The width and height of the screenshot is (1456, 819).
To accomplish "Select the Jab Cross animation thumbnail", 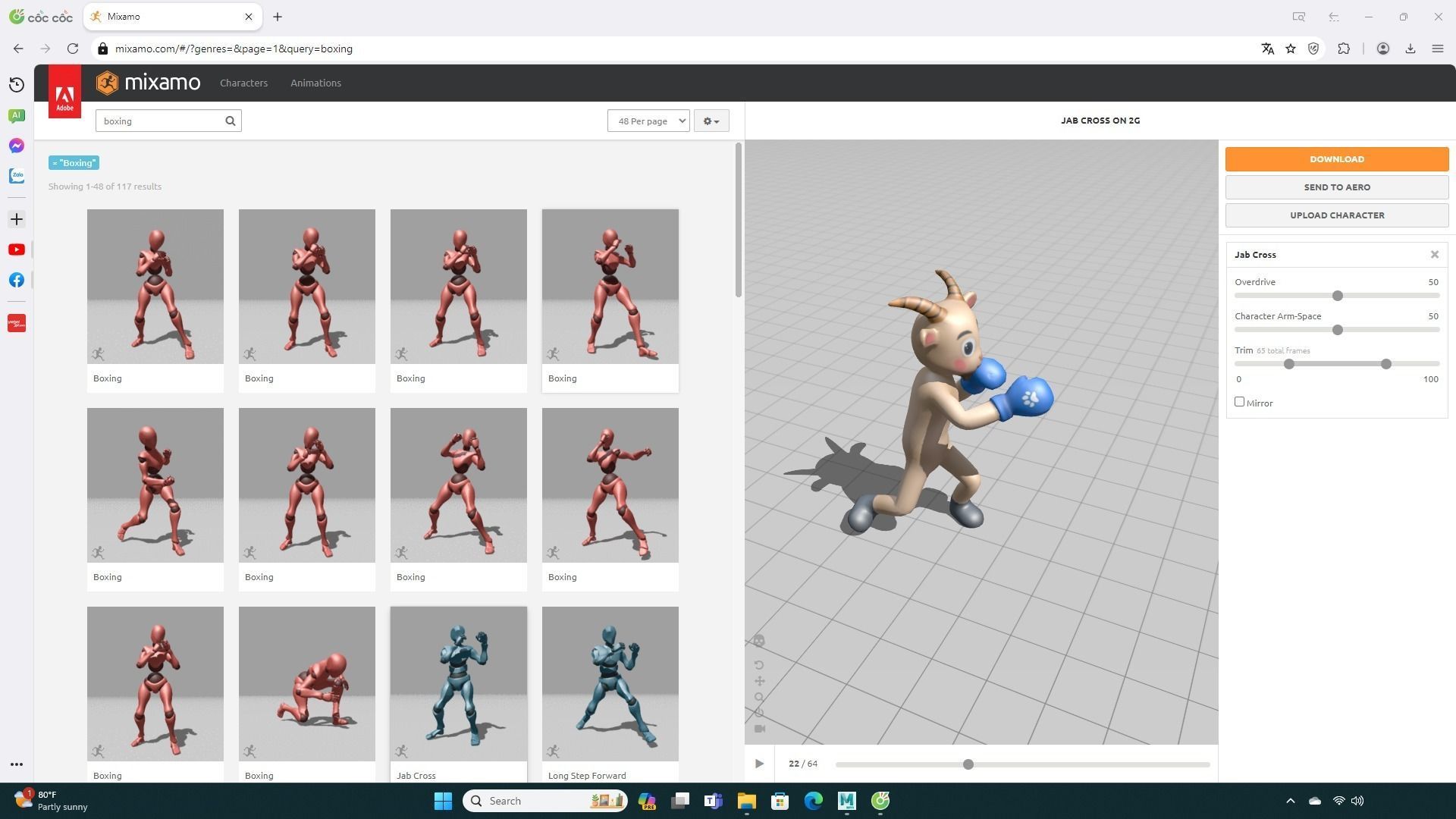I will click(459, 684).
